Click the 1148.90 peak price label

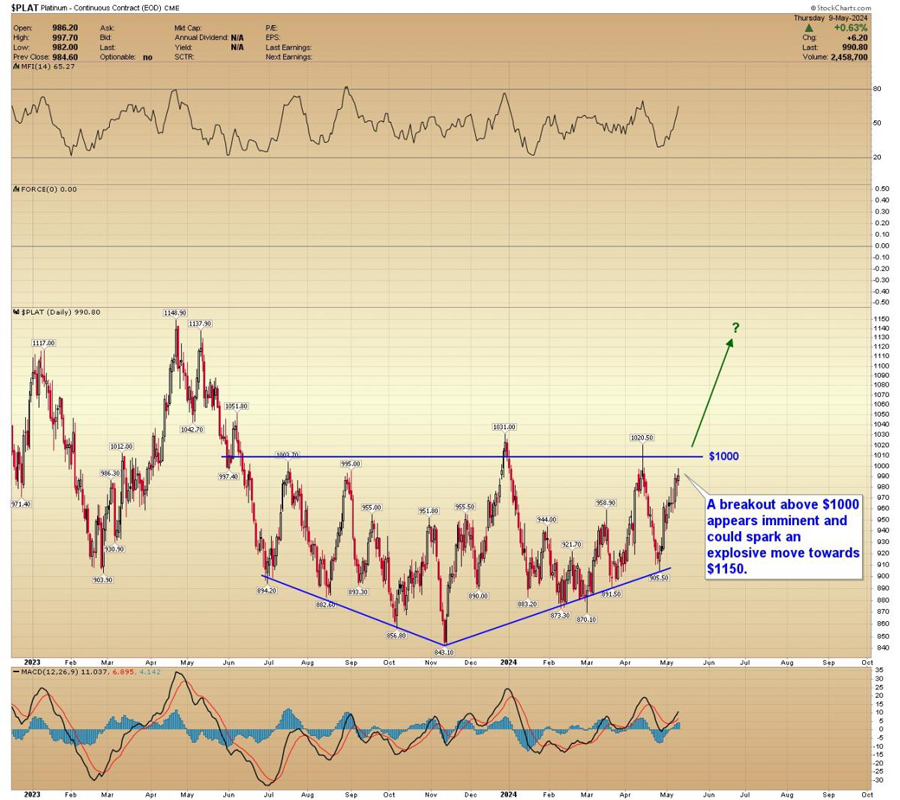coord(177,313)
